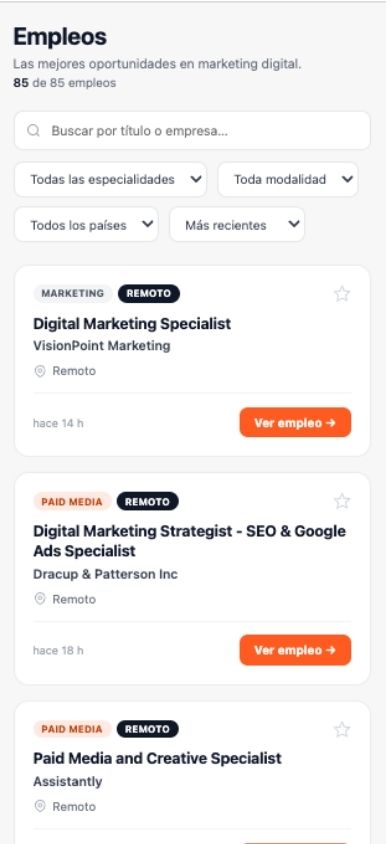
Task: Click REMOTO badge on first job card
Action: tap(148, 293)
